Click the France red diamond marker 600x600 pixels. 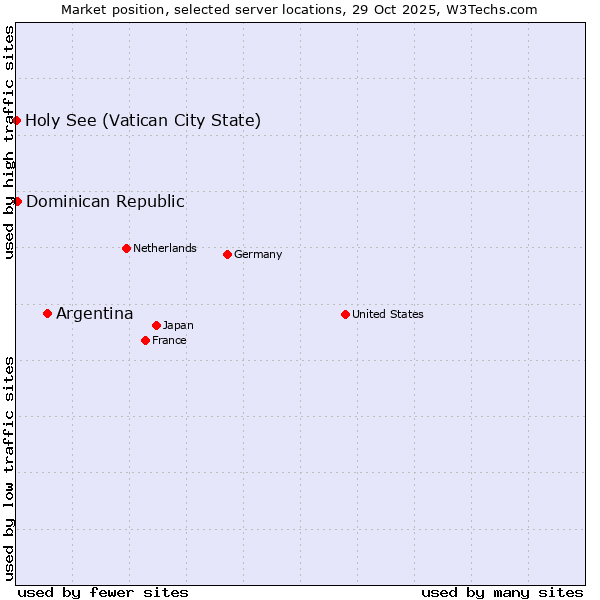tap(145, 340)
